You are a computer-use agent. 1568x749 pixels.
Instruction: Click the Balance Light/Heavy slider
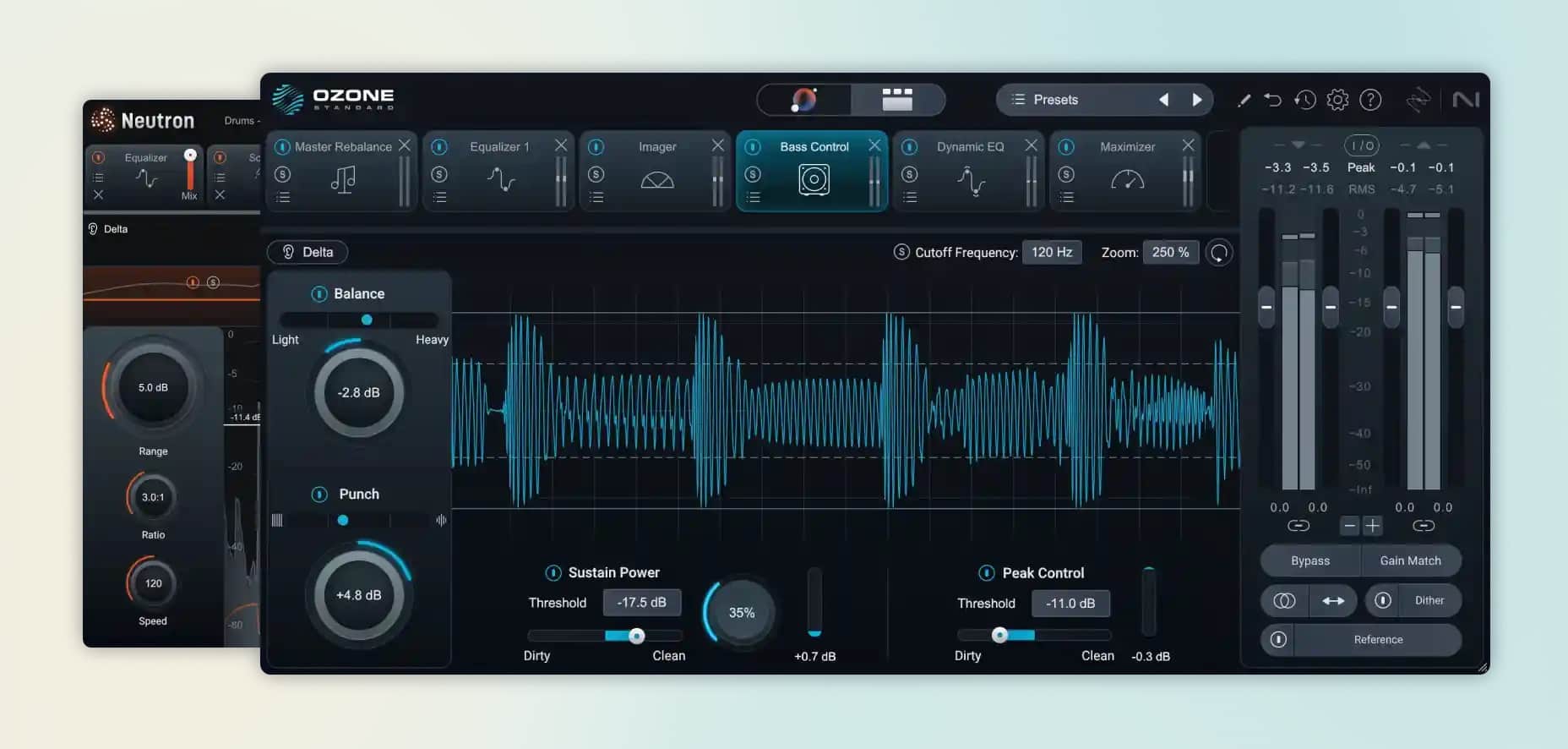pyautogui.click(x=359, y=320)
